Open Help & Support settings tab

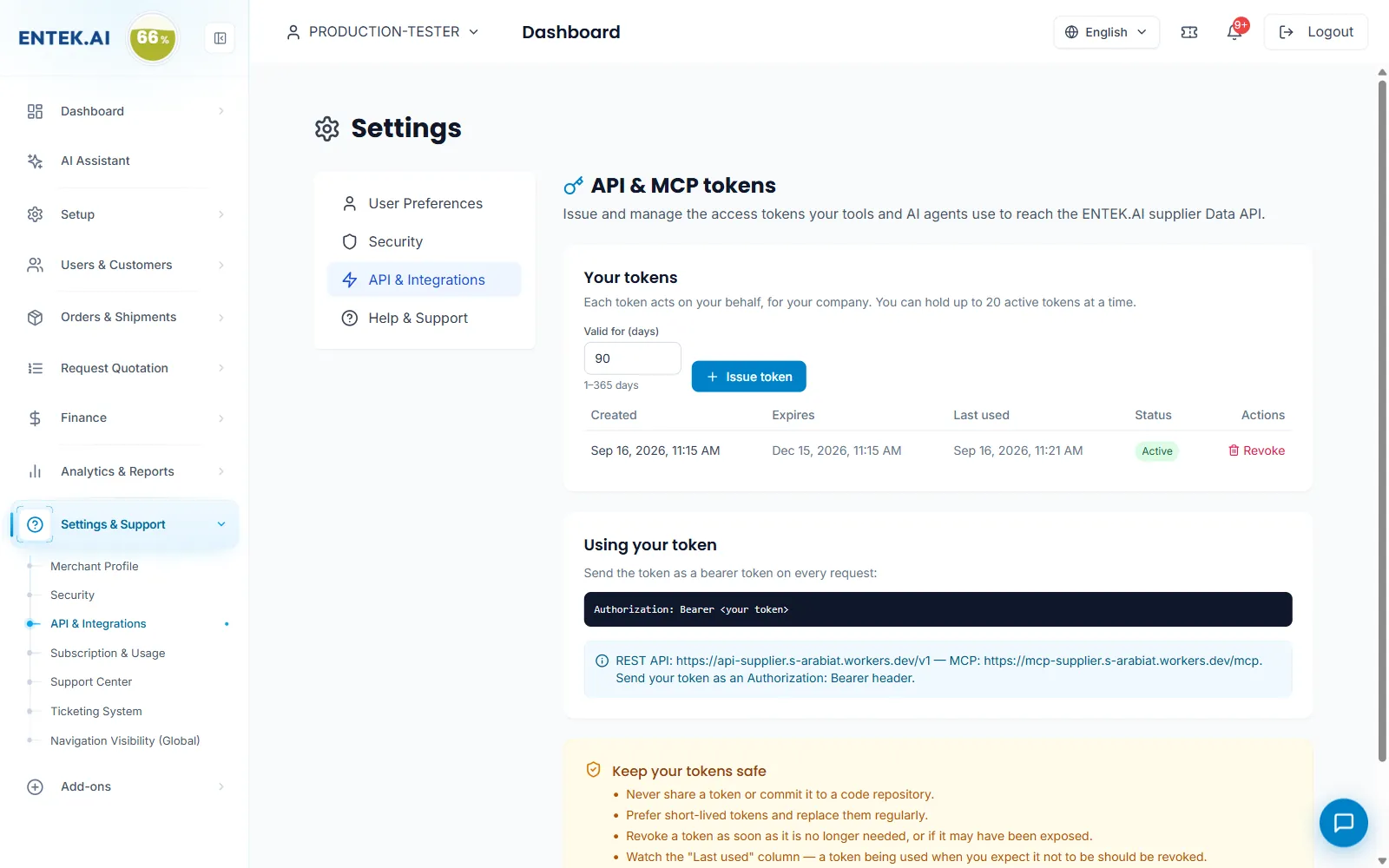click(424, 318)
